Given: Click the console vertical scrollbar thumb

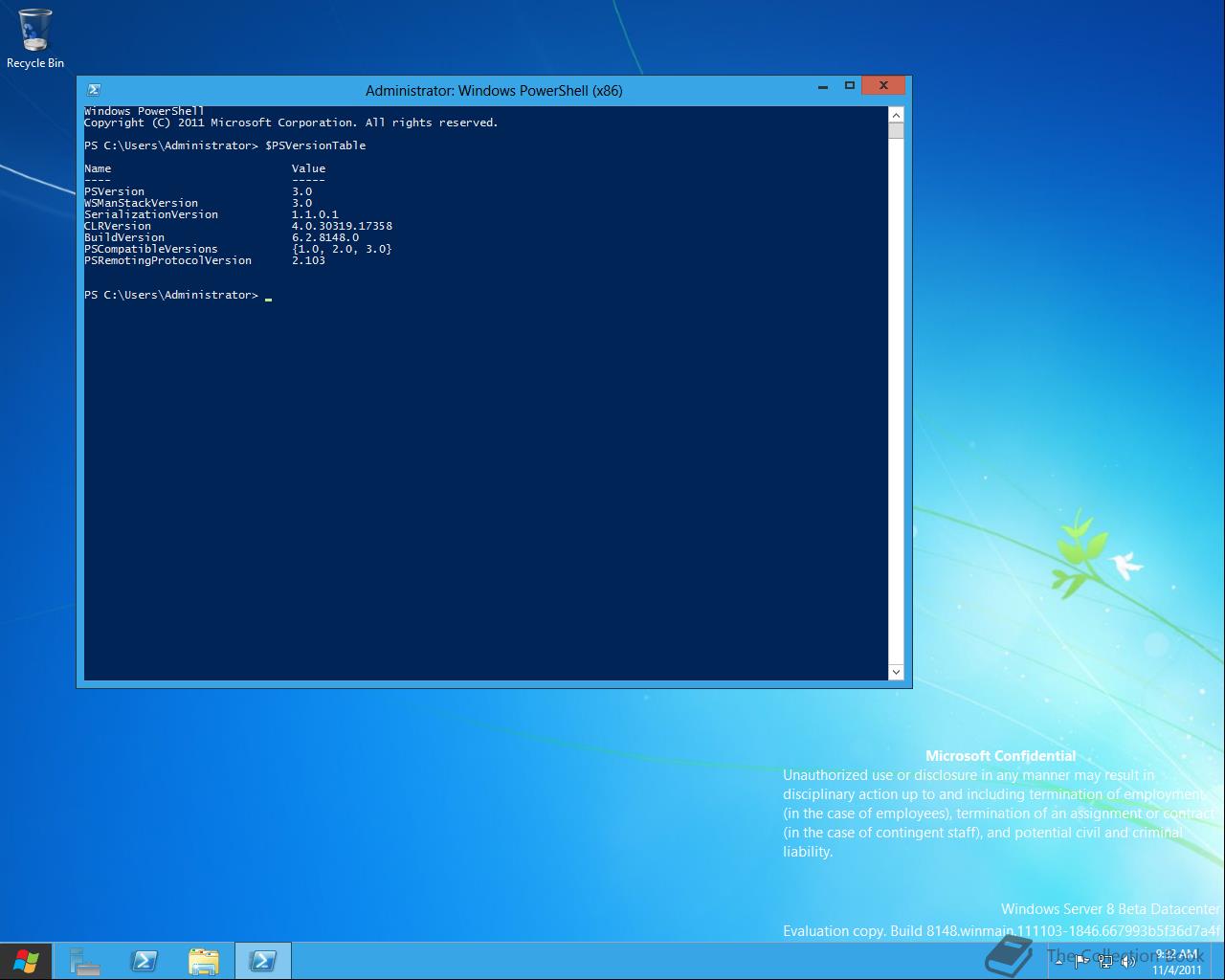Looking at the screenshot, I should [896, 130].
